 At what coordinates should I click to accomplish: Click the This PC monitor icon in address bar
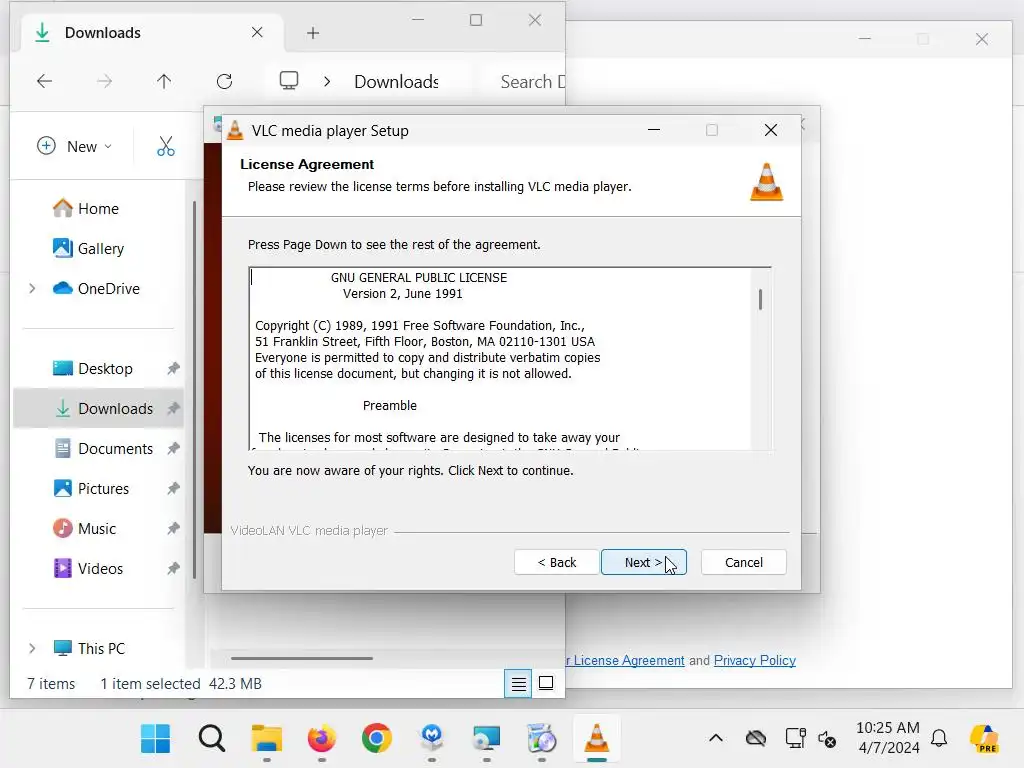tap(289, 81)
